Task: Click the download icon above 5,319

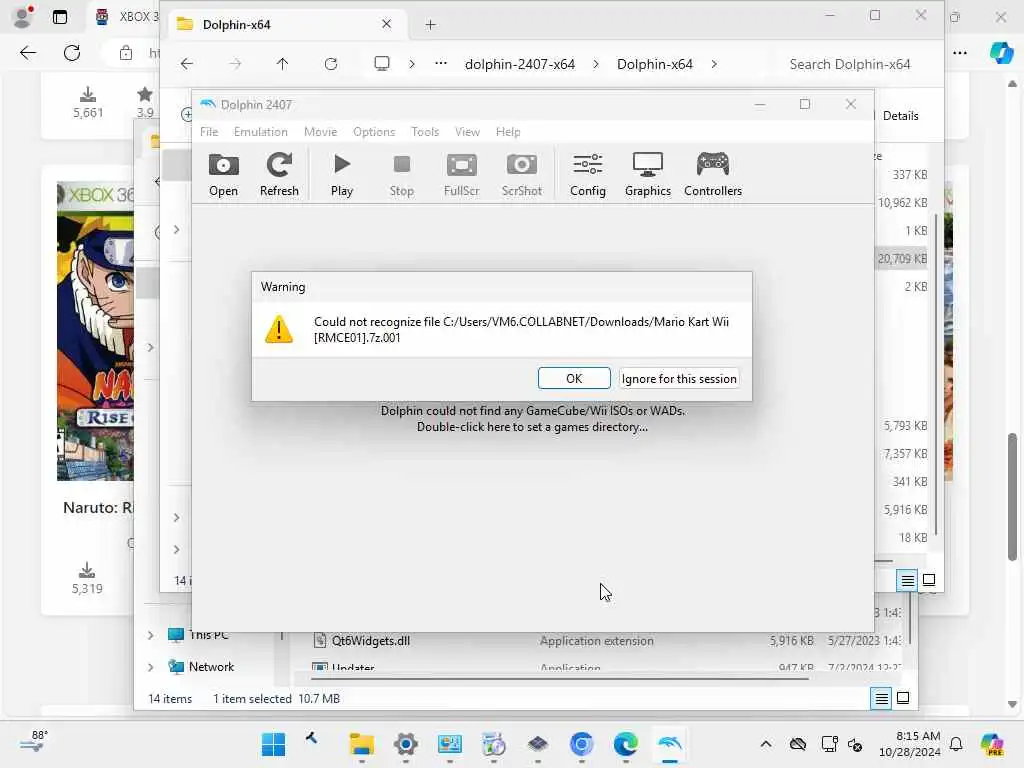Action: pos(87,570)
